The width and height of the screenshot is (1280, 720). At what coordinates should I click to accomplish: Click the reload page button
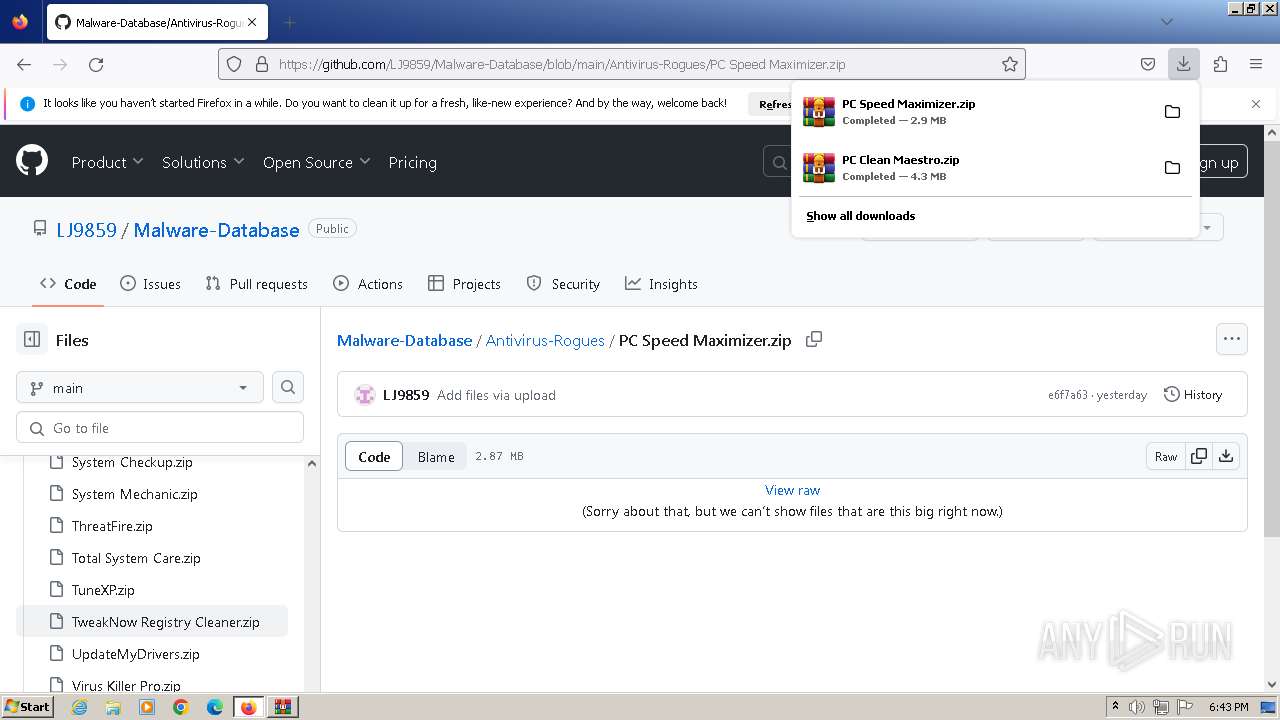point(96,64)
